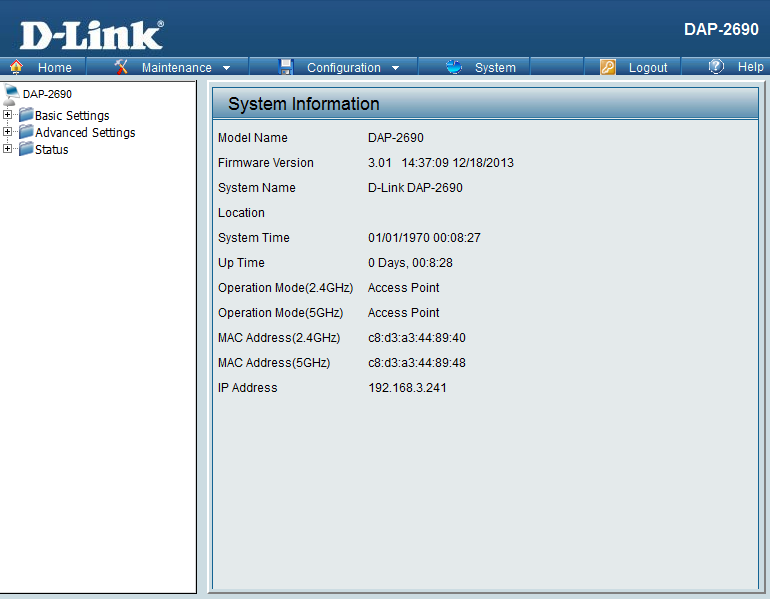
Task: Click the D-Link logo
Action: (x=92, y=35)
